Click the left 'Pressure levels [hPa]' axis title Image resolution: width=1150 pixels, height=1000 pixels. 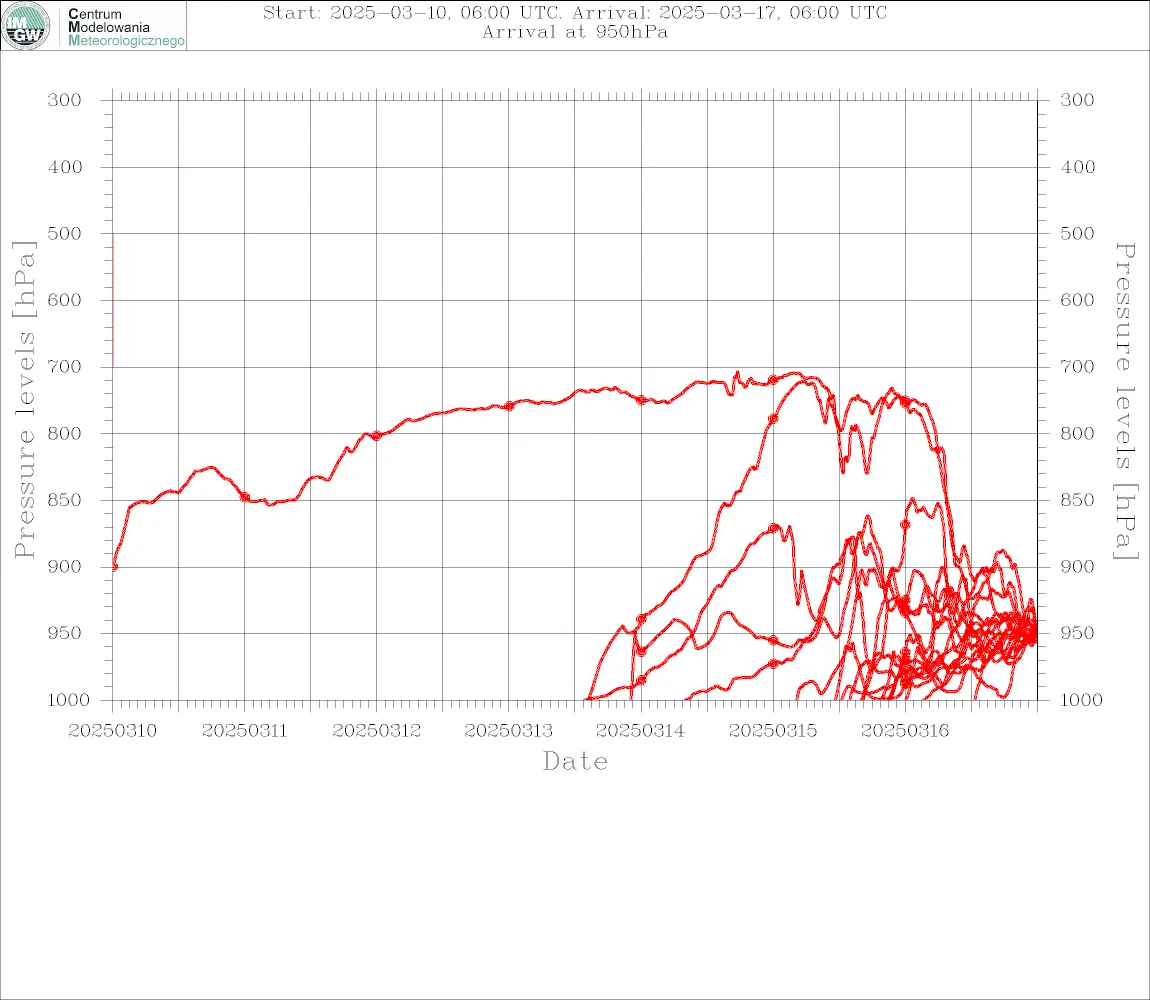(x=24, y=400)
